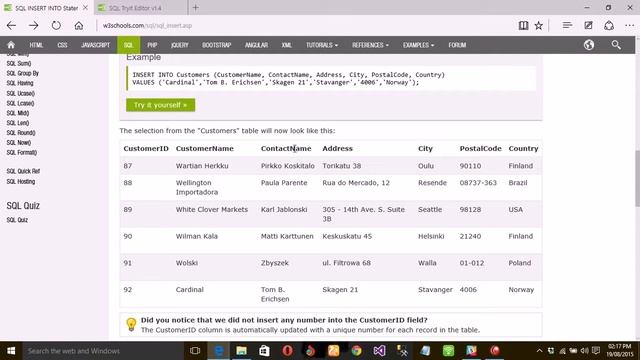Launch Chrome from the taskbar
640x360 pixels.
point(356,351)
